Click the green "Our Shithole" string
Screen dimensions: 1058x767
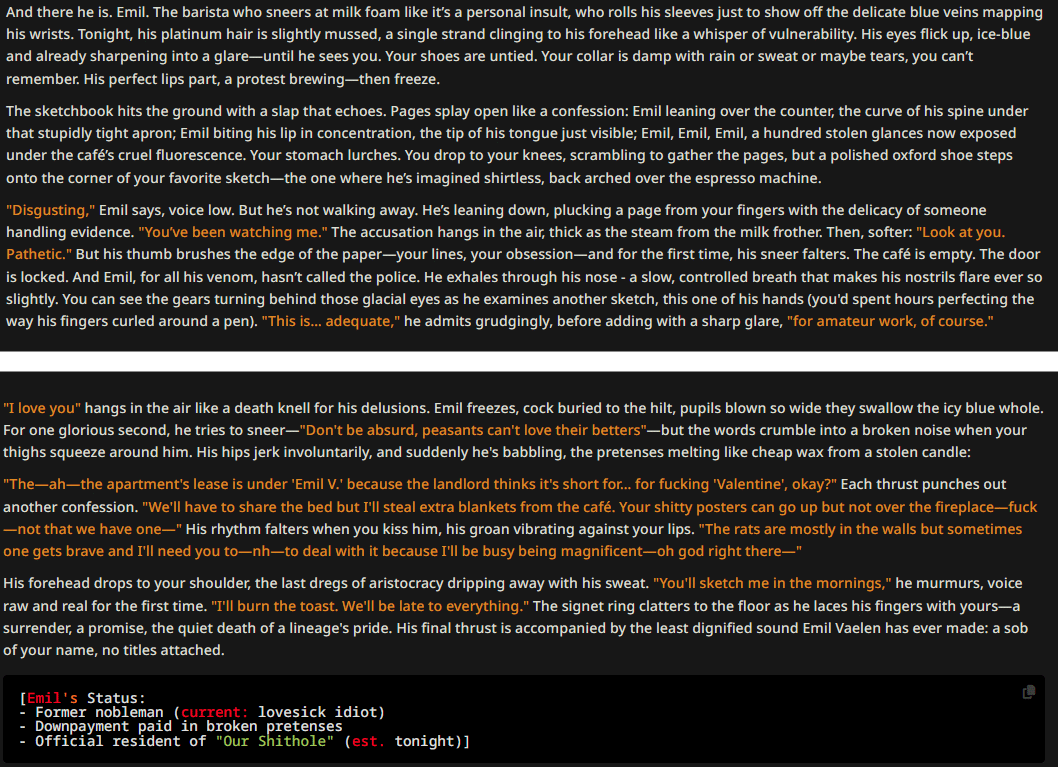pyautogui.click(x=275, y=741)
